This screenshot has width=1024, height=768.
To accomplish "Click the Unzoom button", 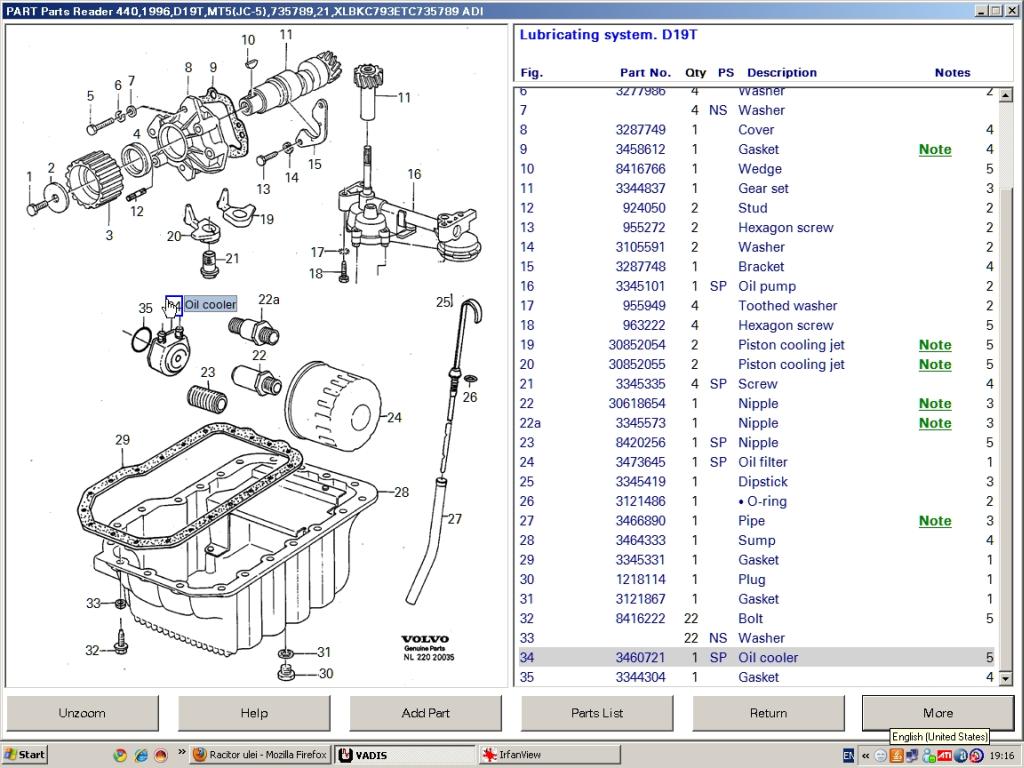I will point(82,713).
